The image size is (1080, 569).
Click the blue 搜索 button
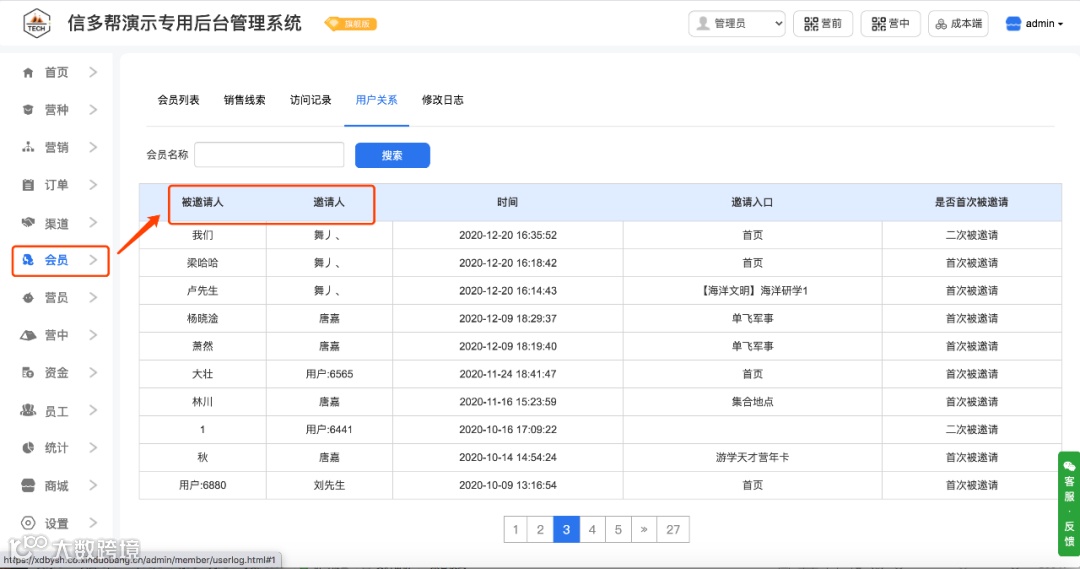[393, 155]
